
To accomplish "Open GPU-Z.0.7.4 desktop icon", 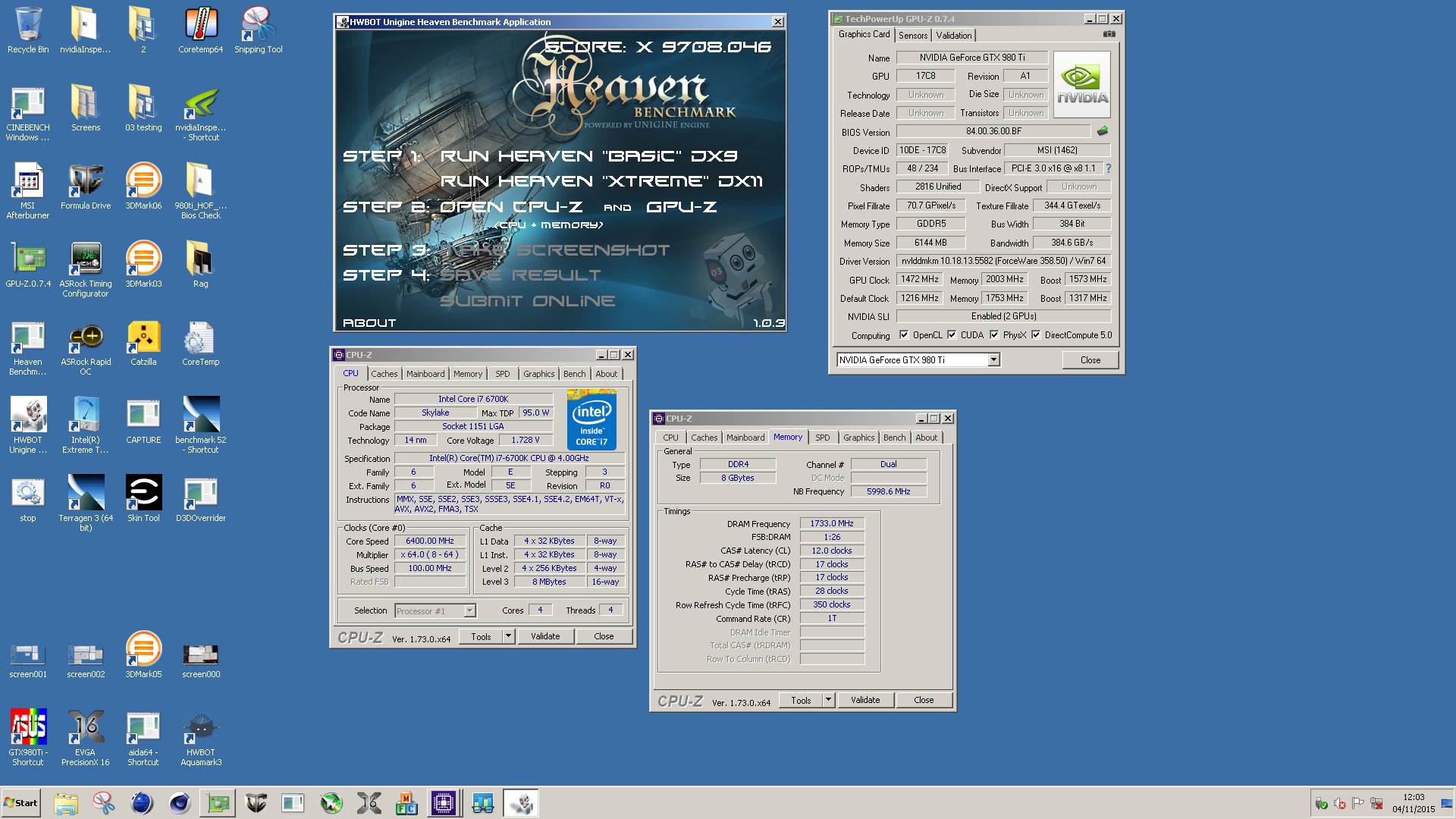I will pyautogui.click(x=28, y=265).
